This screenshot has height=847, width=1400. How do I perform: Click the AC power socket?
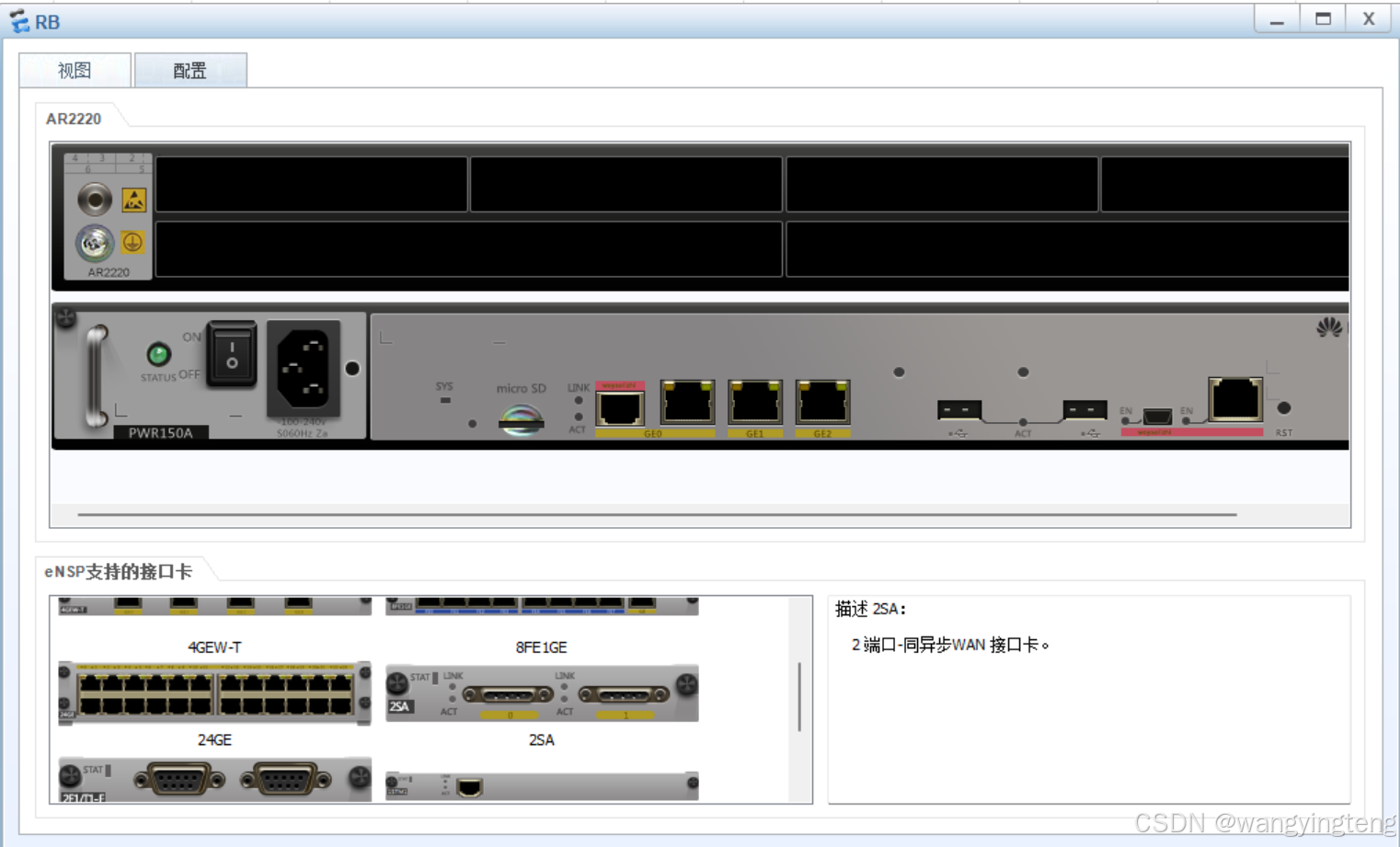[304, 368]
